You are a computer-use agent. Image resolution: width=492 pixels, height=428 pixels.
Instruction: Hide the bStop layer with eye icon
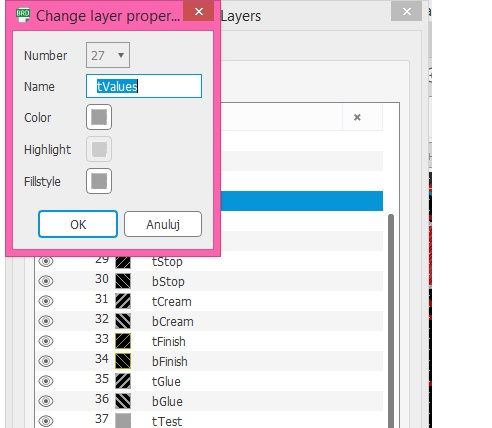pos(46,281)
